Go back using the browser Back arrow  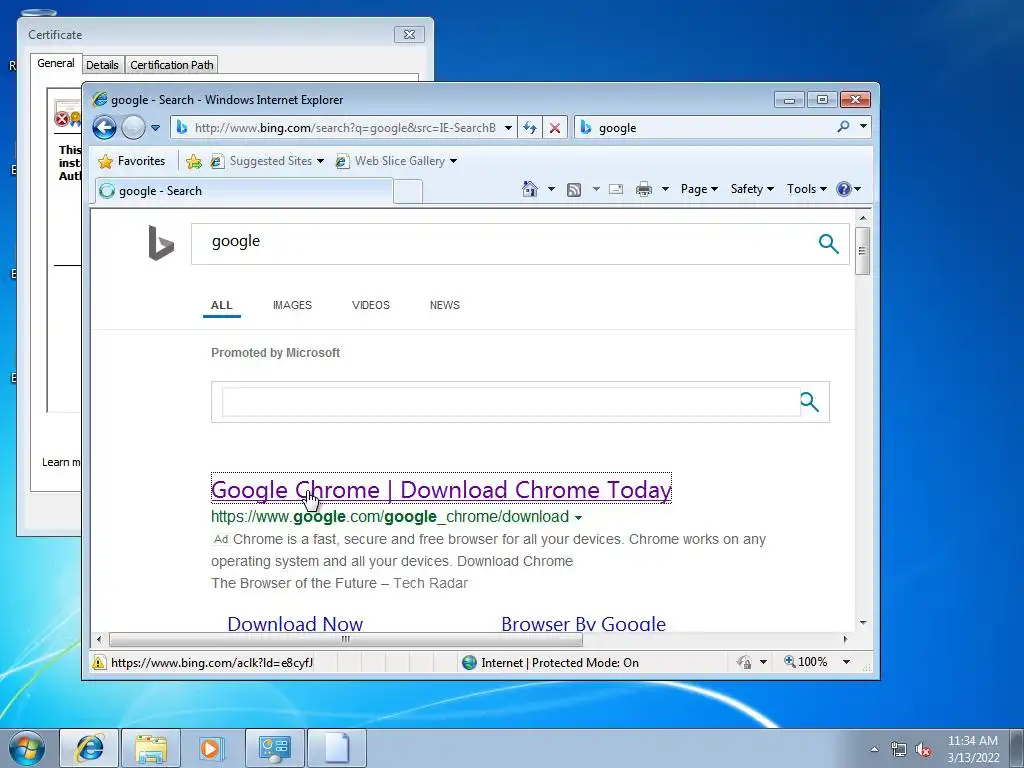104,127
